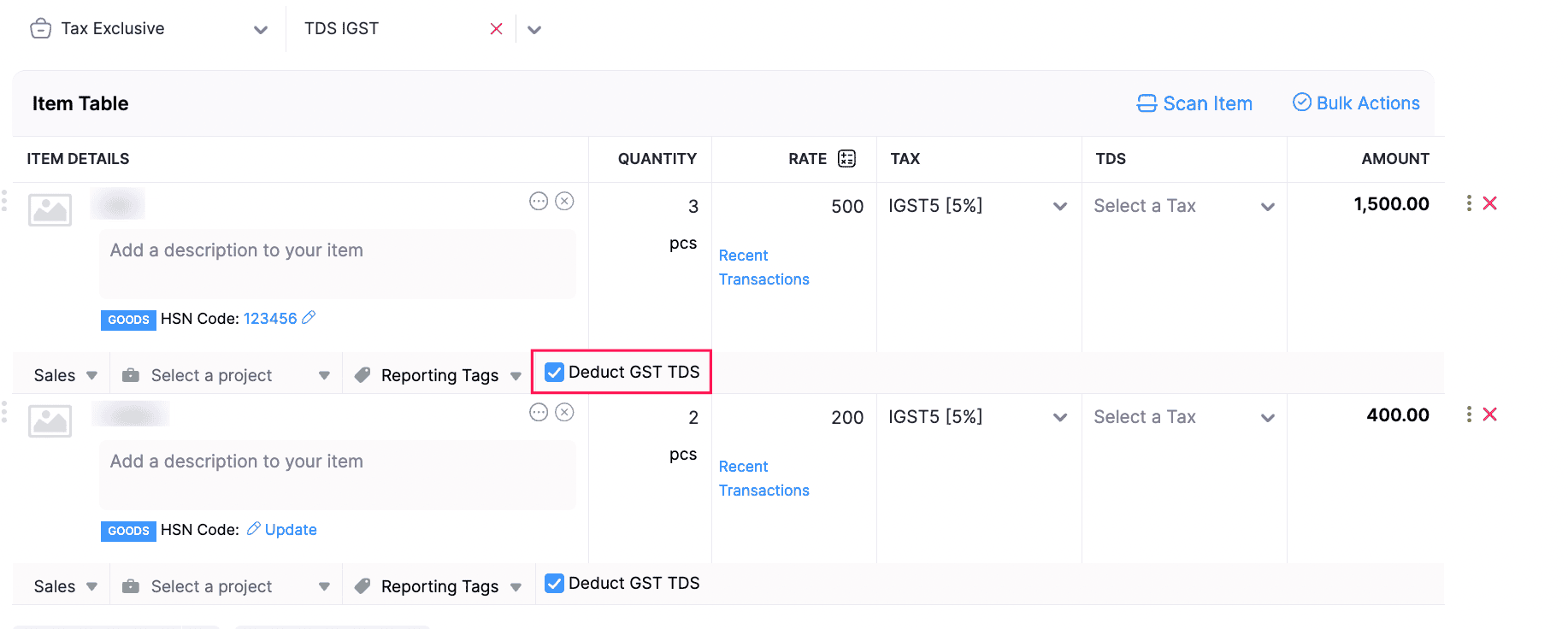Click the tag icon next to Reporting Tags
Screen dimensions: 1568x629
(x=363, y=374)
